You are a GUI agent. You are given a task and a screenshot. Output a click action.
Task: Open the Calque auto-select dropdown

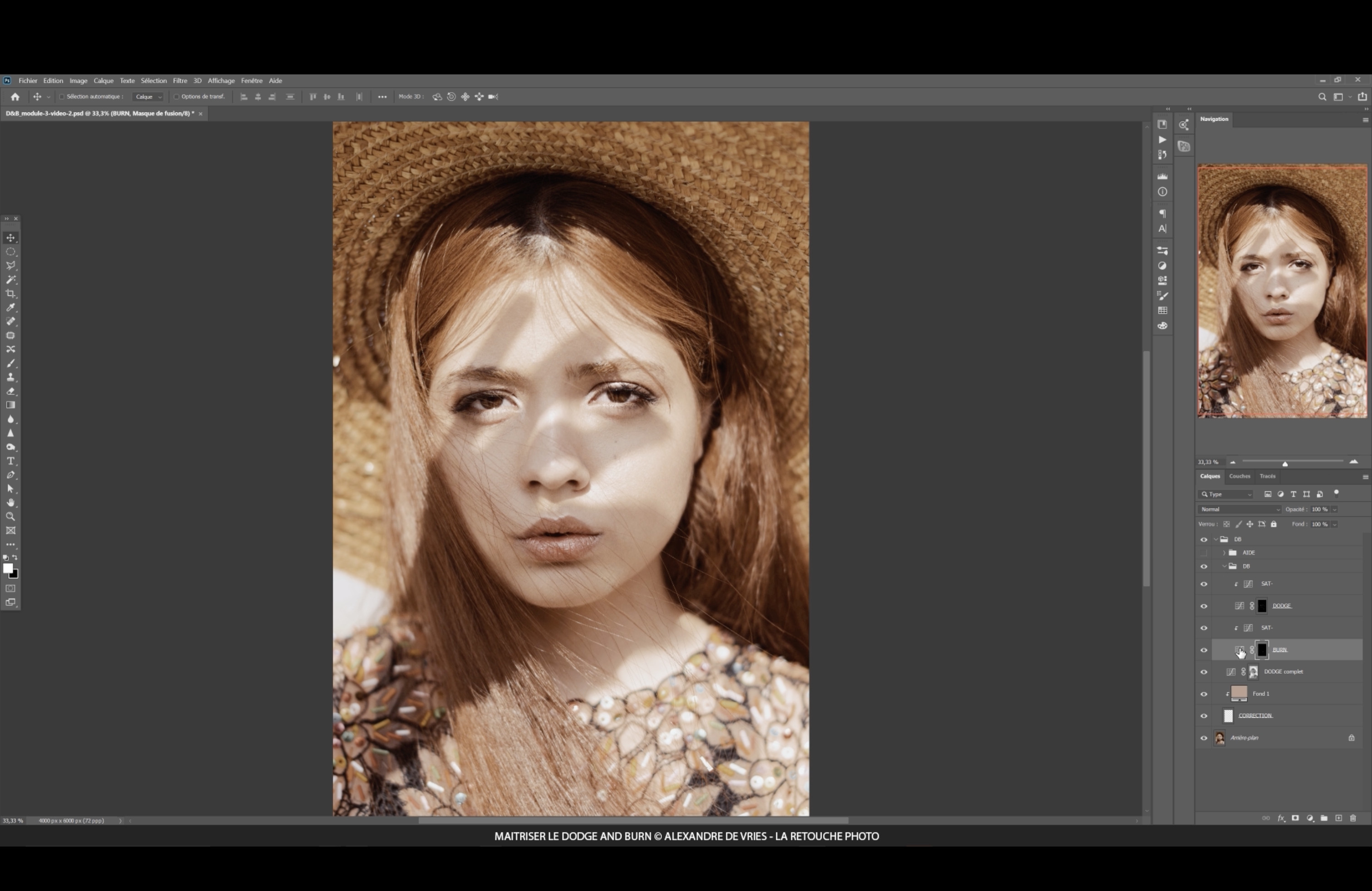pos(148,97)
